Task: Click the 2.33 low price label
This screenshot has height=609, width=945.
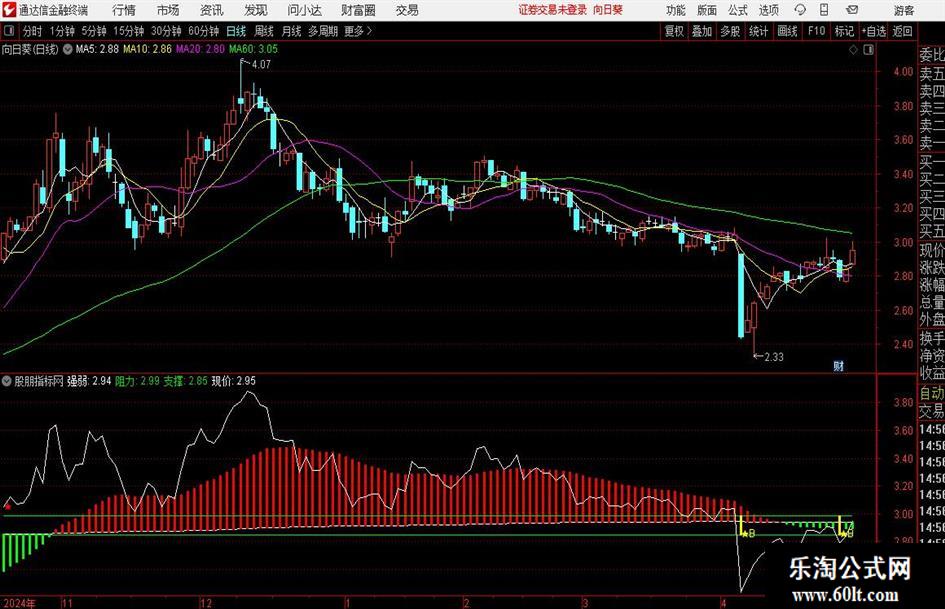Action: 774,356
